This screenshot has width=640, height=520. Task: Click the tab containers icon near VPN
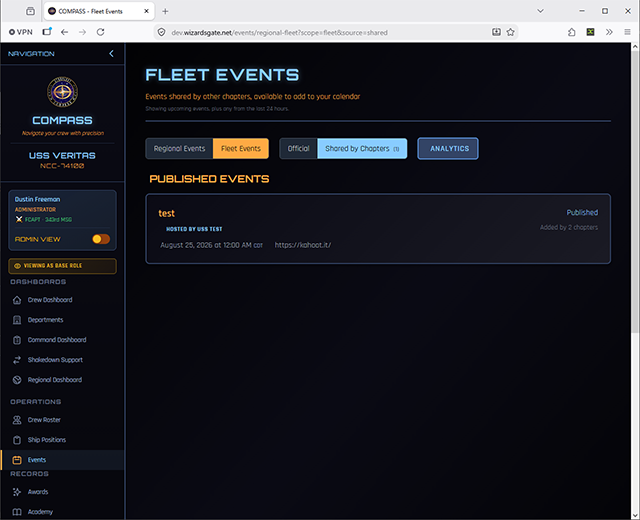click(47, 32)
